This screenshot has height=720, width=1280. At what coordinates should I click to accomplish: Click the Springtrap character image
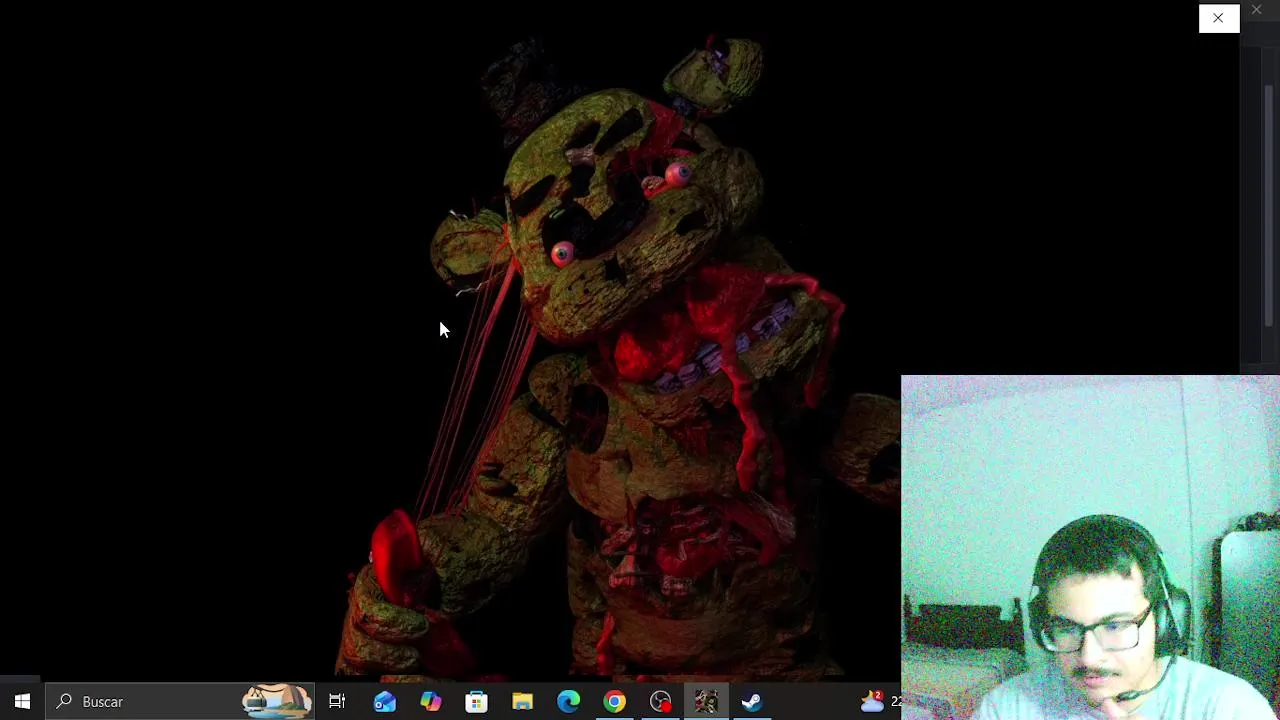pos(620,360)
